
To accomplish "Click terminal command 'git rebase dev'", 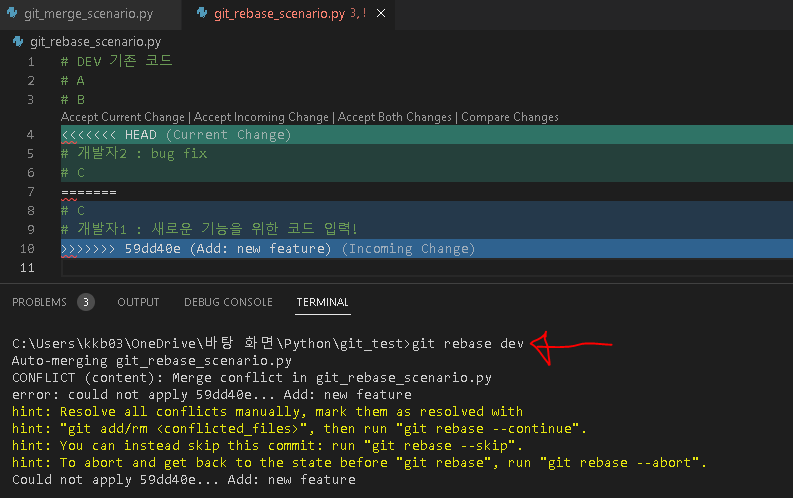I will [468, 344].
